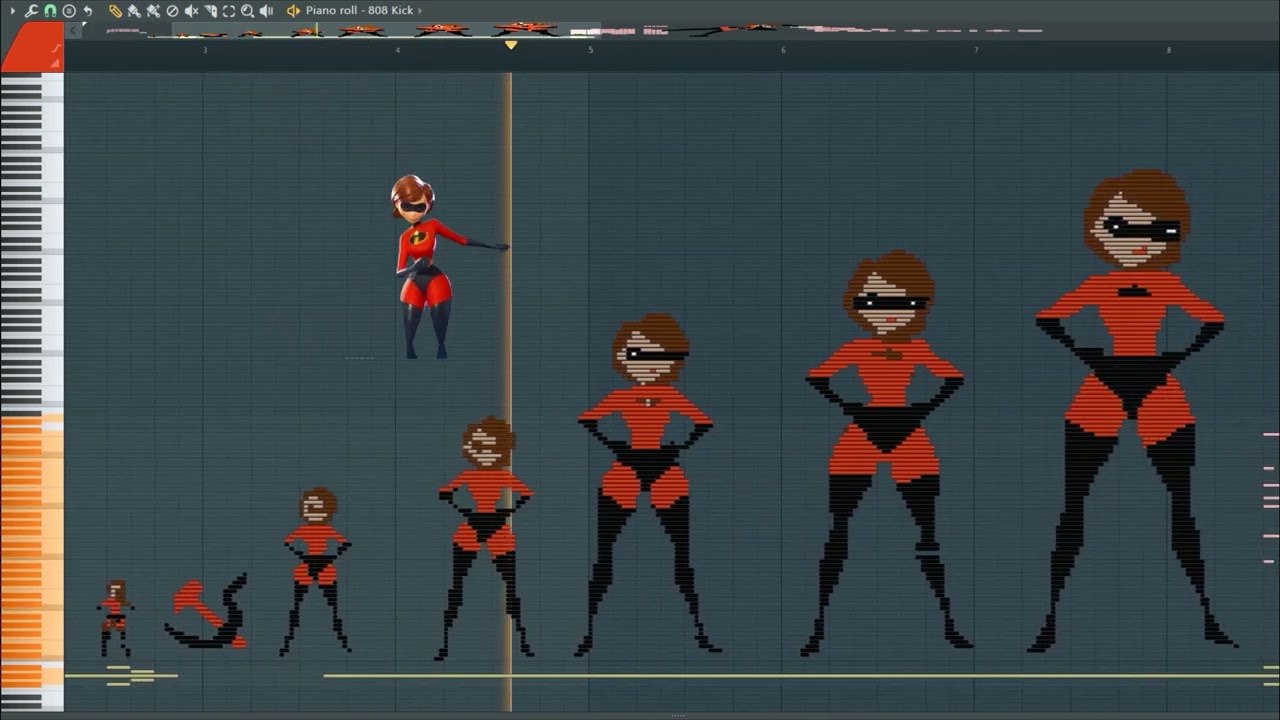Screen dimensions: 1280x720
Task: Open the piano roll options menu arrow
Action: pyautogui.click(x=12, y=10)
